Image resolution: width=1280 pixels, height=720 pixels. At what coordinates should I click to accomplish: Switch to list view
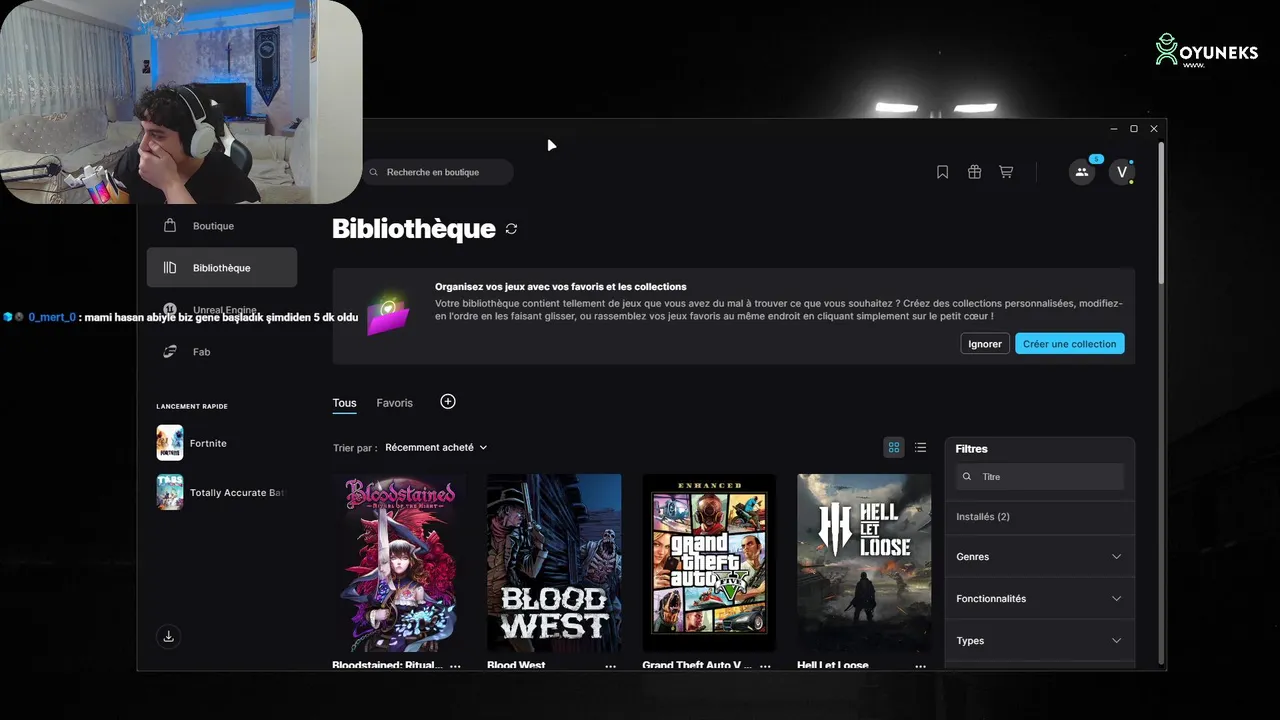point(920,448)
